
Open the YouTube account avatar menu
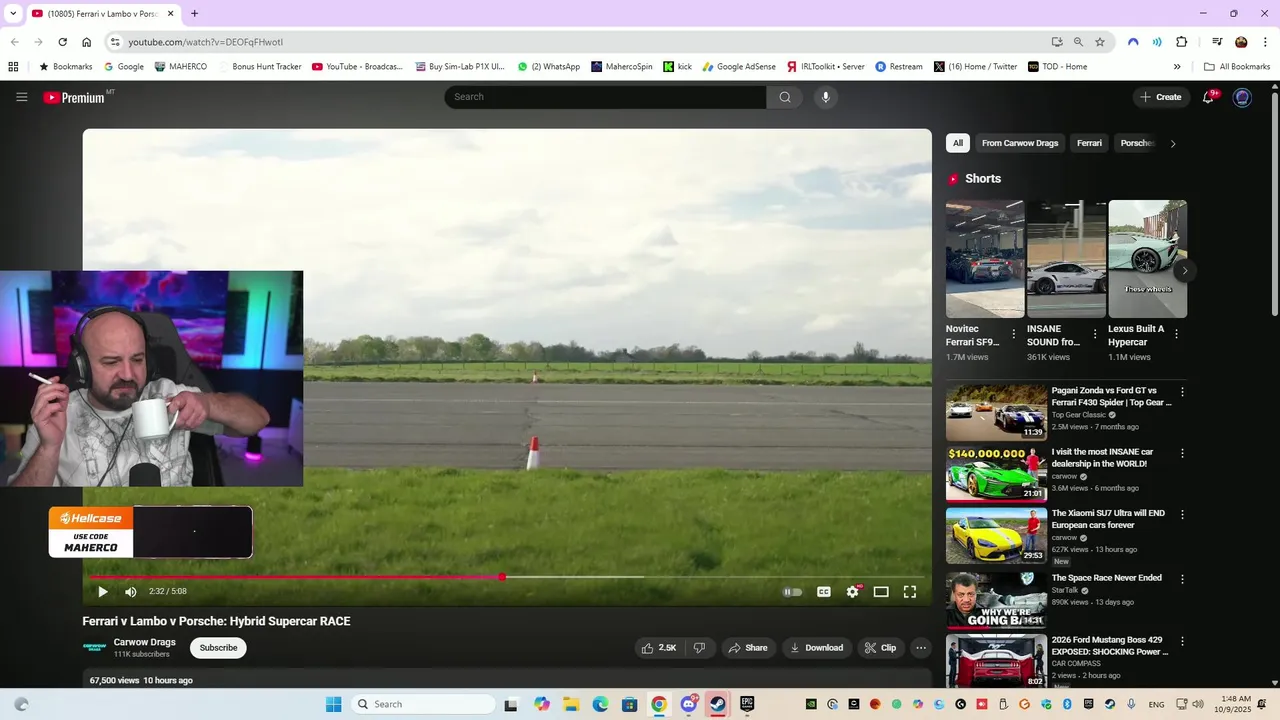(1242, 97)
